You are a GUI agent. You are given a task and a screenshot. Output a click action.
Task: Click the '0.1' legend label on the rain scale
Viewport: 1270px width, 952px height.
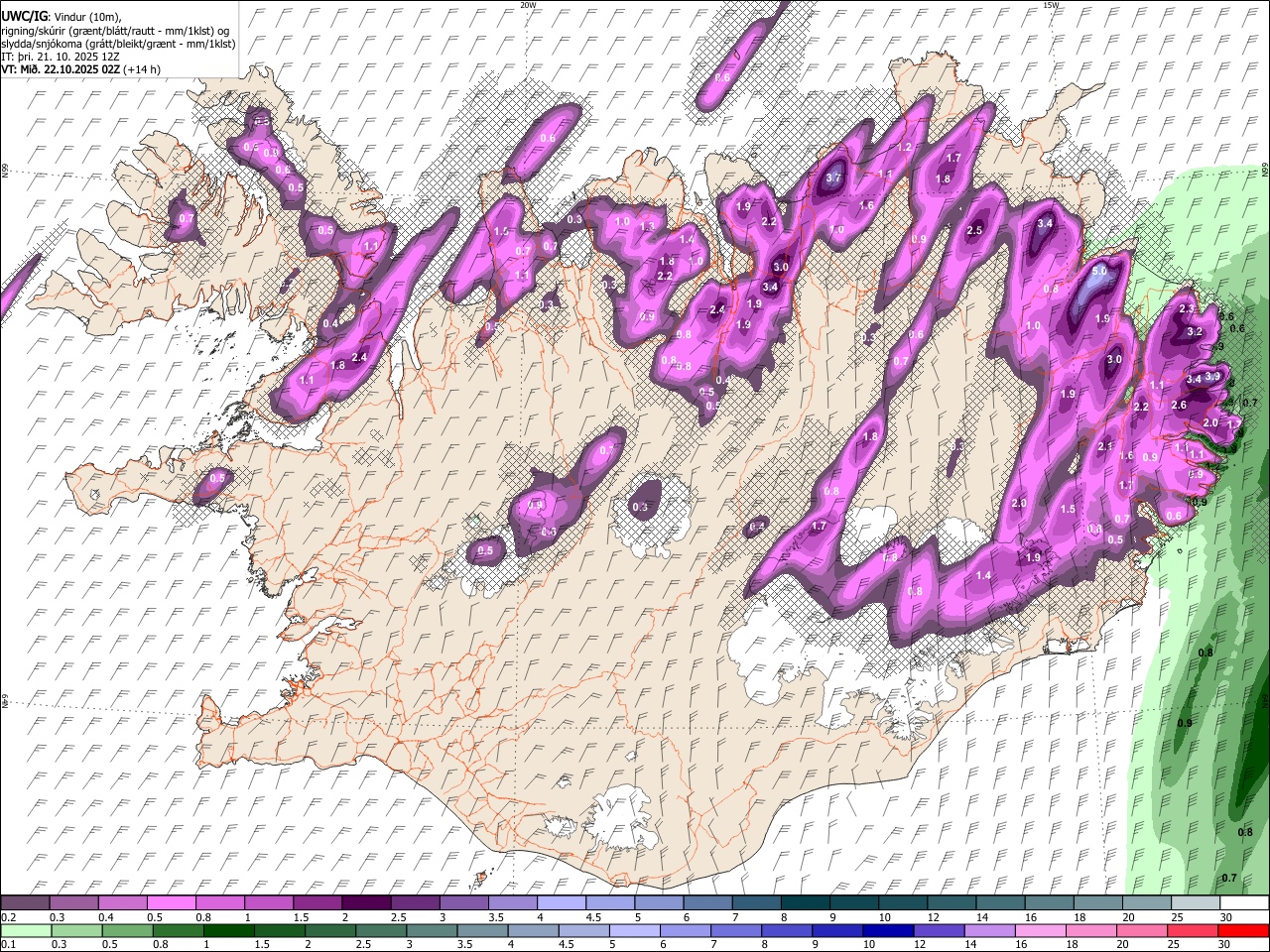point(7,945)
